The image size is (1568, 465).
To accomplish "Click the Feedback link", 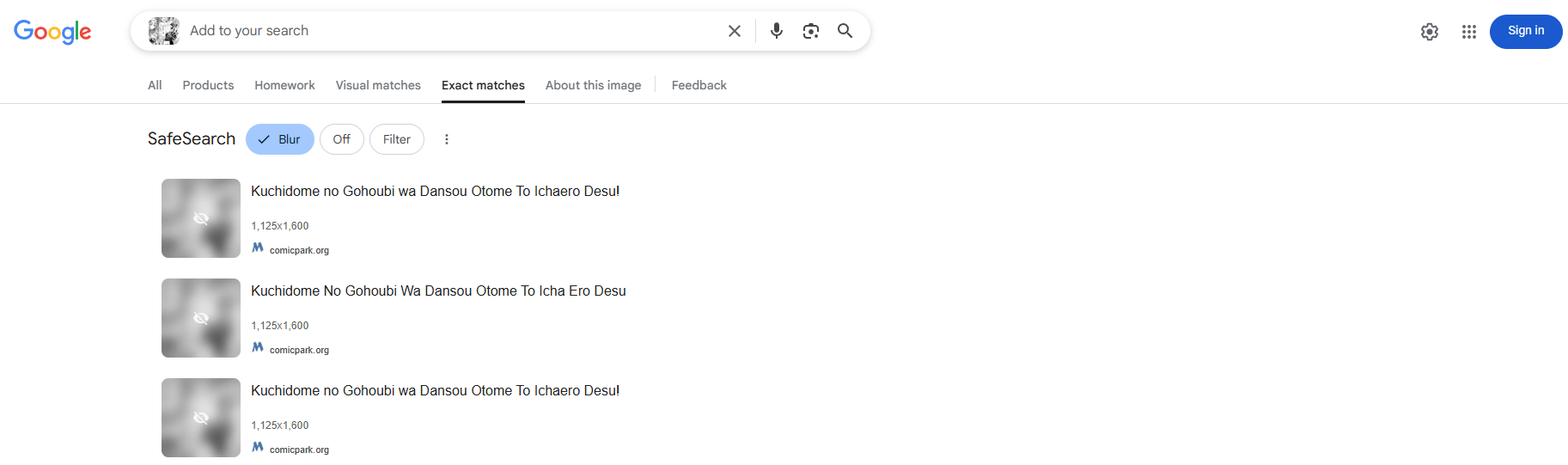I will point(699,85).
